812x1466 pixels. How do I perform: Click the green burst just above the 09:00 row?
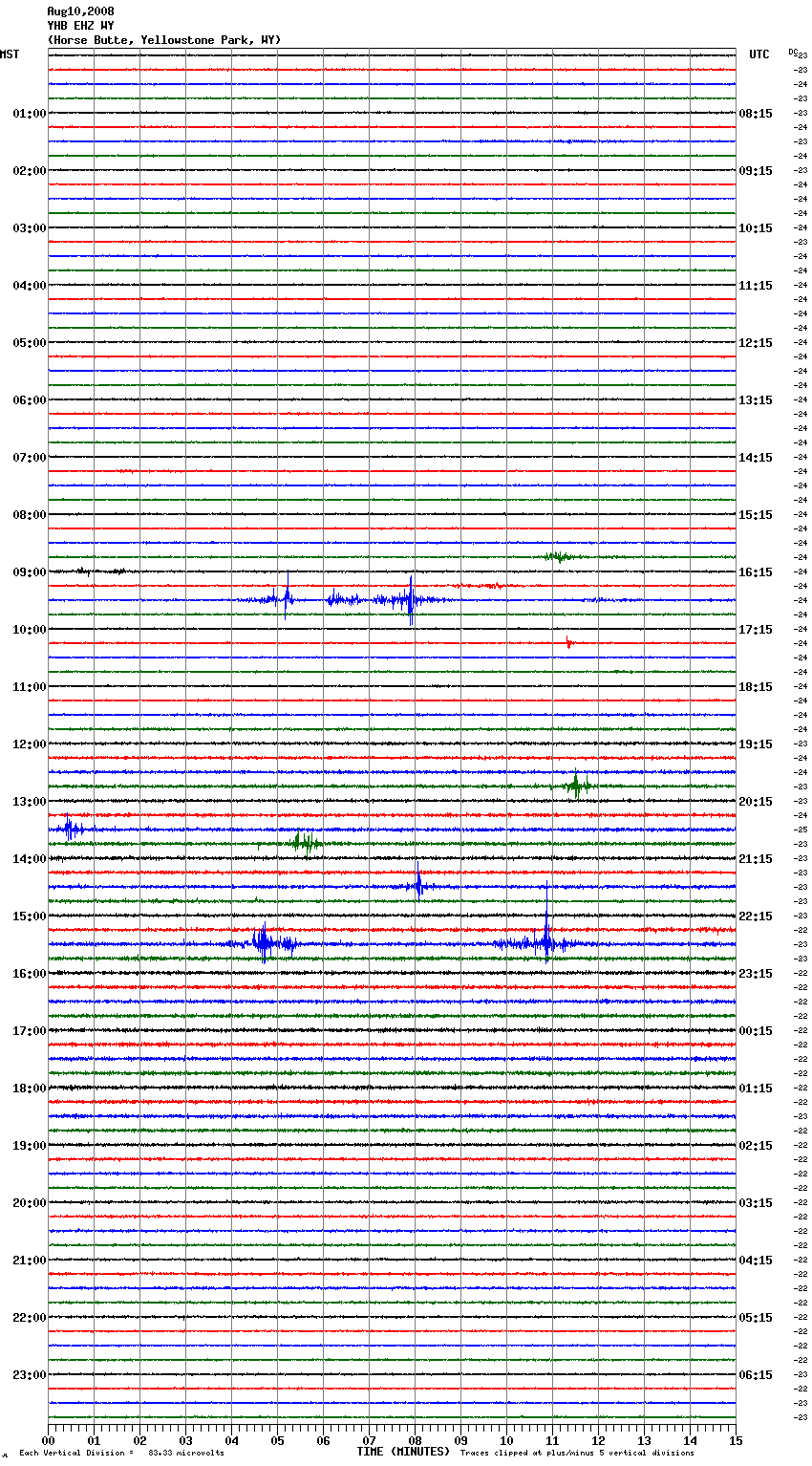(x=559, y=556)
